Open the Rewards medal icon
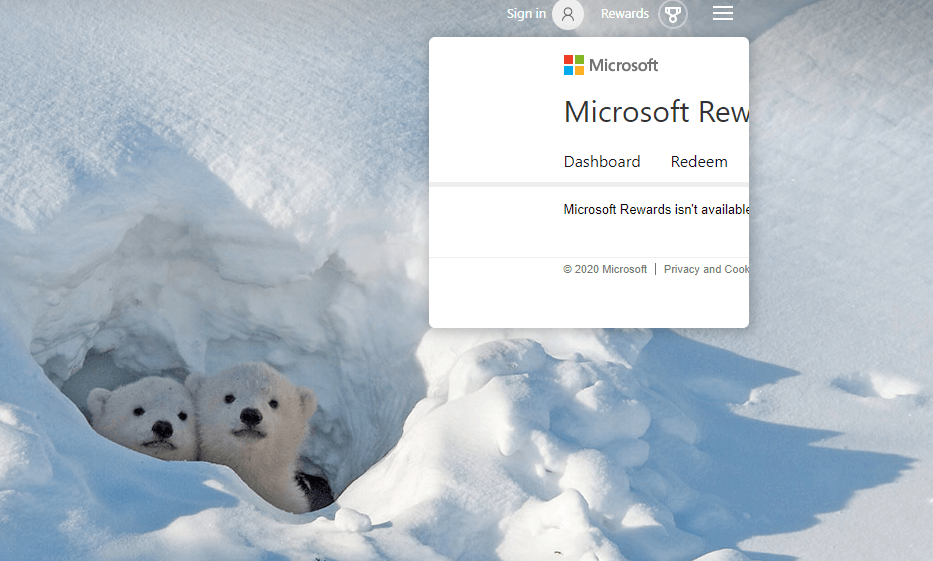933x561 pixels. (674, 14)
